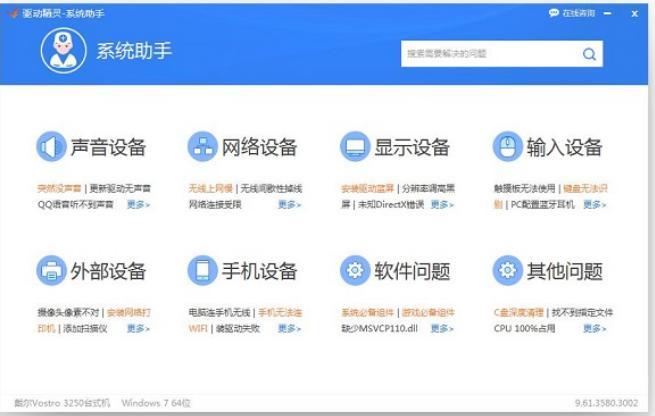The height and width of the screenshot is (416, 655).
Task: Open the C盘深度清理 link
Action: [519, 312]
